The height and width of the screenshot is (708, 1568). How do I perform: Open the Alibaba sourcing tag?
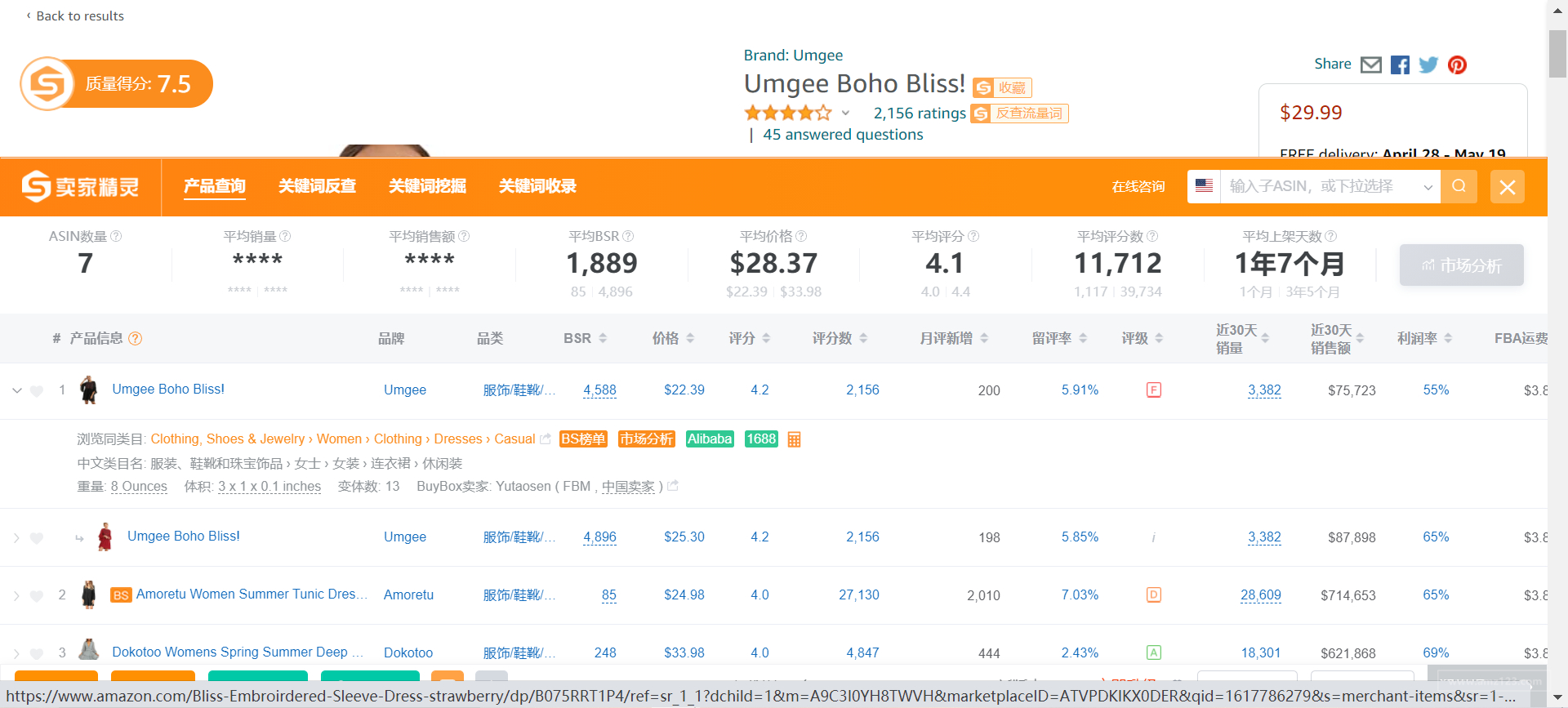(710, 439)
